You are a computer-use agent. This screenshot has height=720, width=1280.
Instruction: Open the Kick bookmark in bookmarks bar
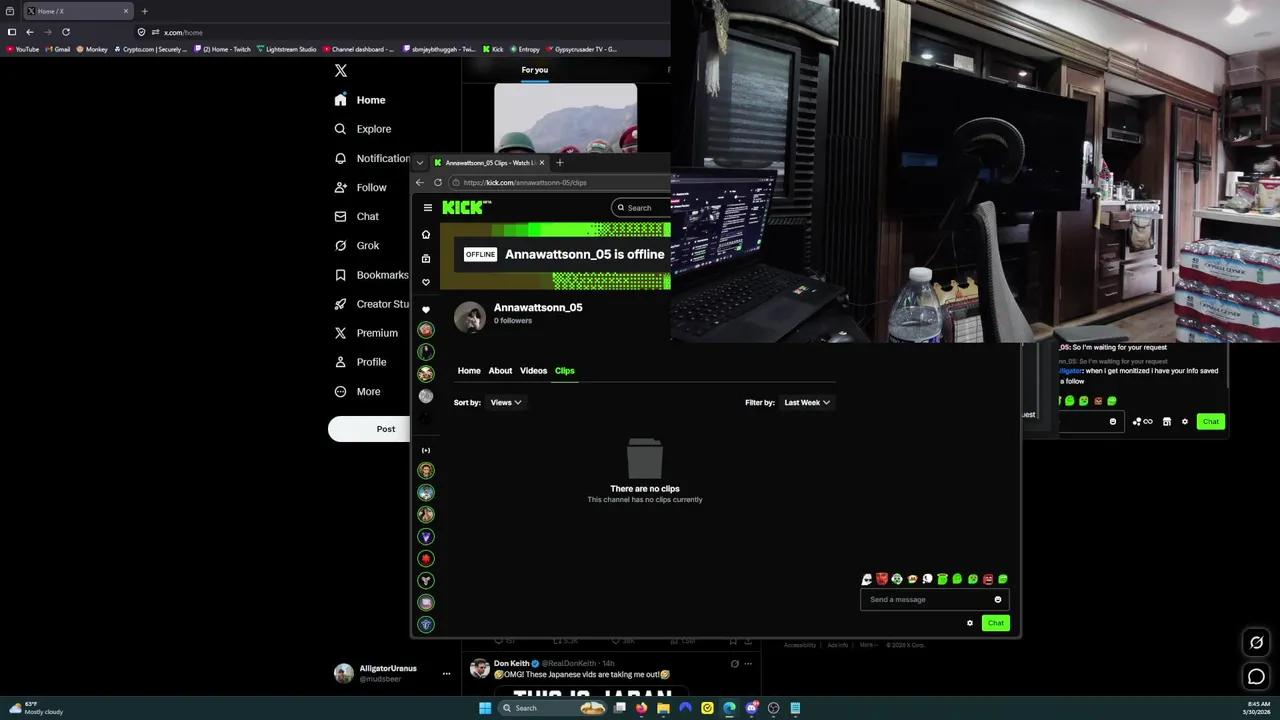coord(493,49)
